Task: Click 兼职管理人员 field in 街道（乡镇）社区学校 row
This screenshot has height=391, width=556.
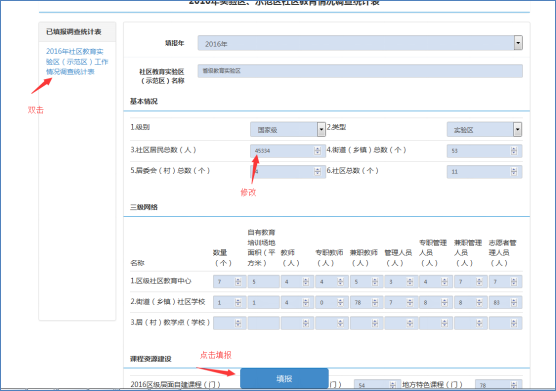Action: [x=471, y=302]
